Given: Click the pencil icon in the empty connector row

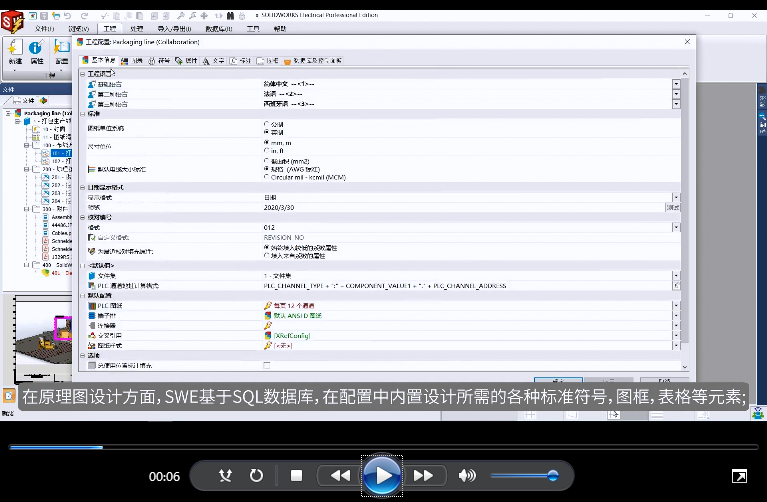Looking at the screenshot, I should (x=268, y=325).
